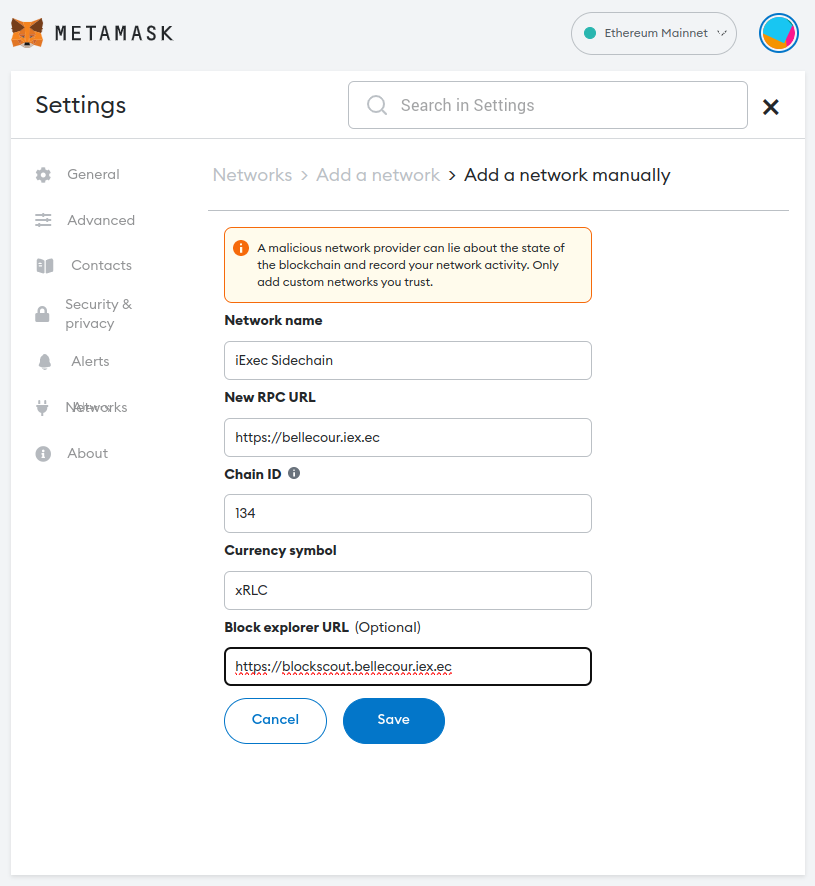The image size is (815, 886).
Task: Open the Advanced settings tab
Action: tap(101, 220)
